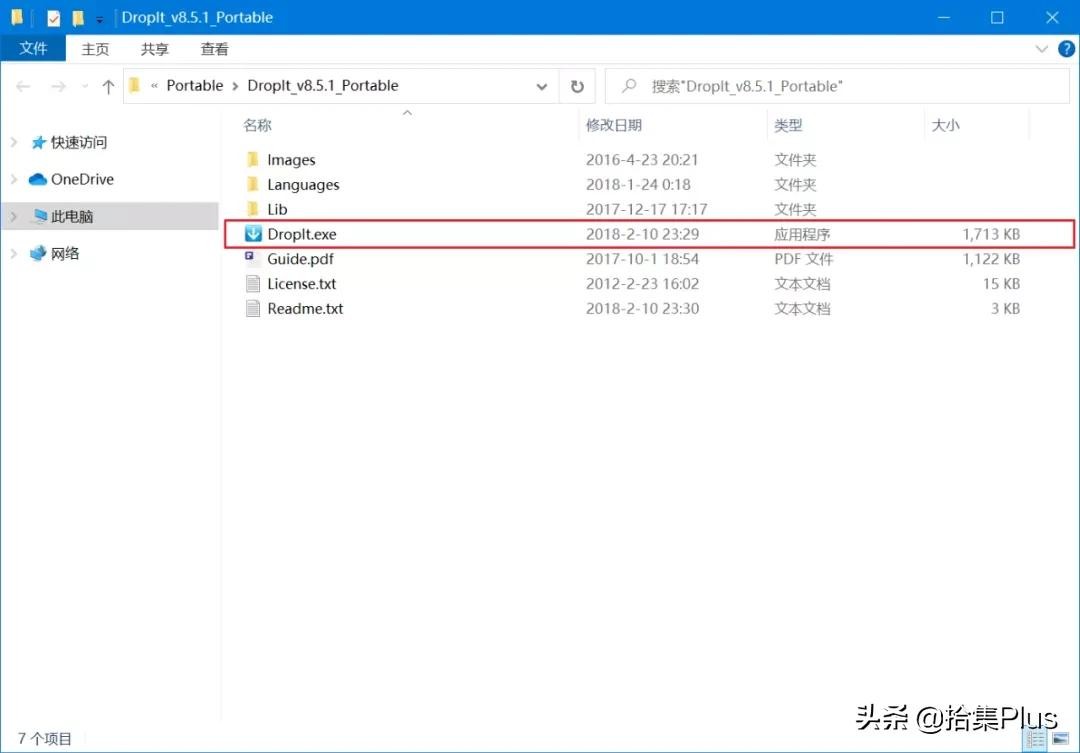Expand the 快速访问 tree node

[x=14, y=143]
